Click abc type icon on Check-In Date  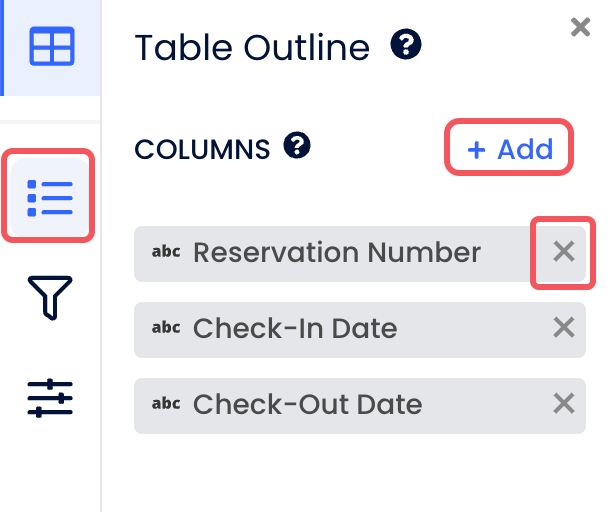(166, 328)
